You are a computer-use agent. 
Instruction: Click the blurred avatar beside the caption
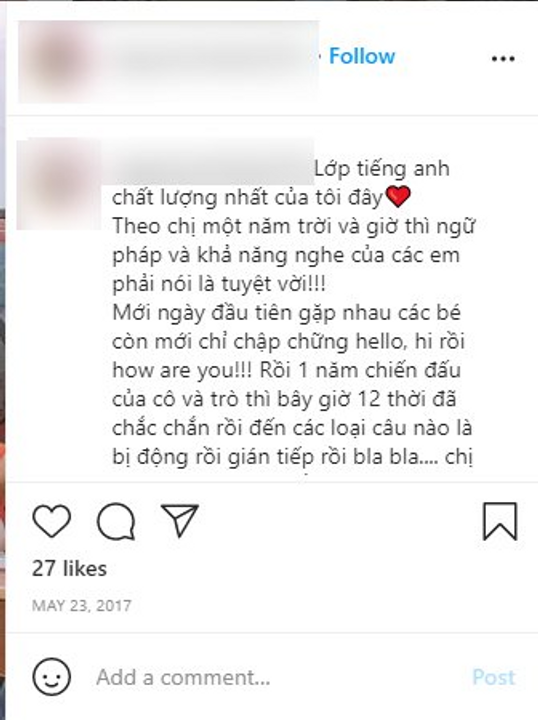click(x=59, y=184)
